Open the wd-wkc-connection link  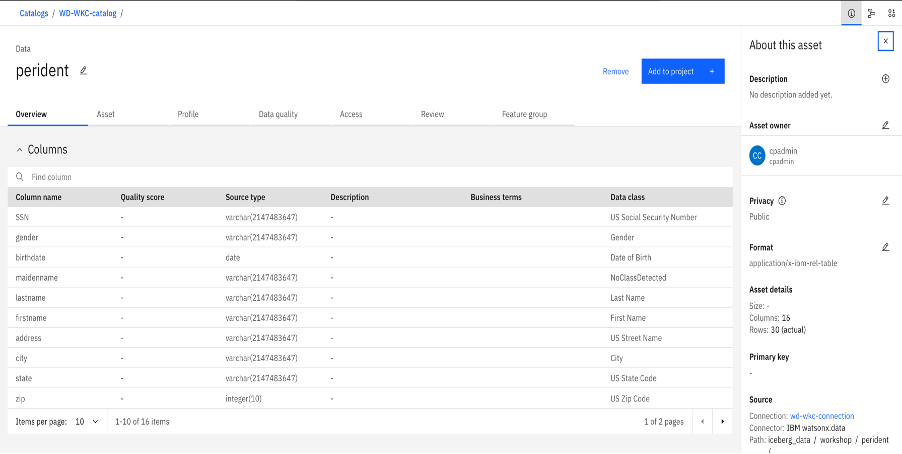822,416
